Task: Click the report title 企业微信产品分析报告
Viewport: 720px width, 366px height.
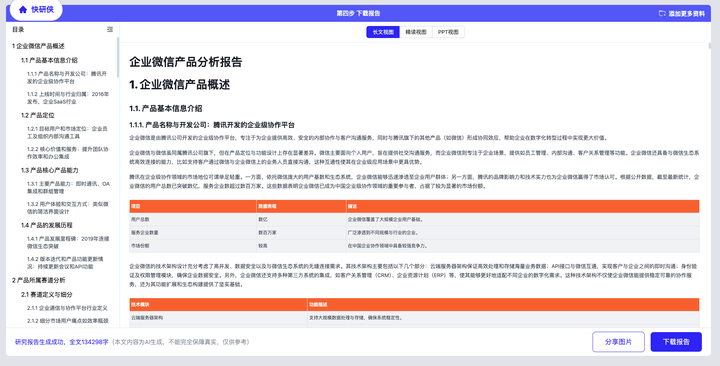Action: tap(186, 62)
